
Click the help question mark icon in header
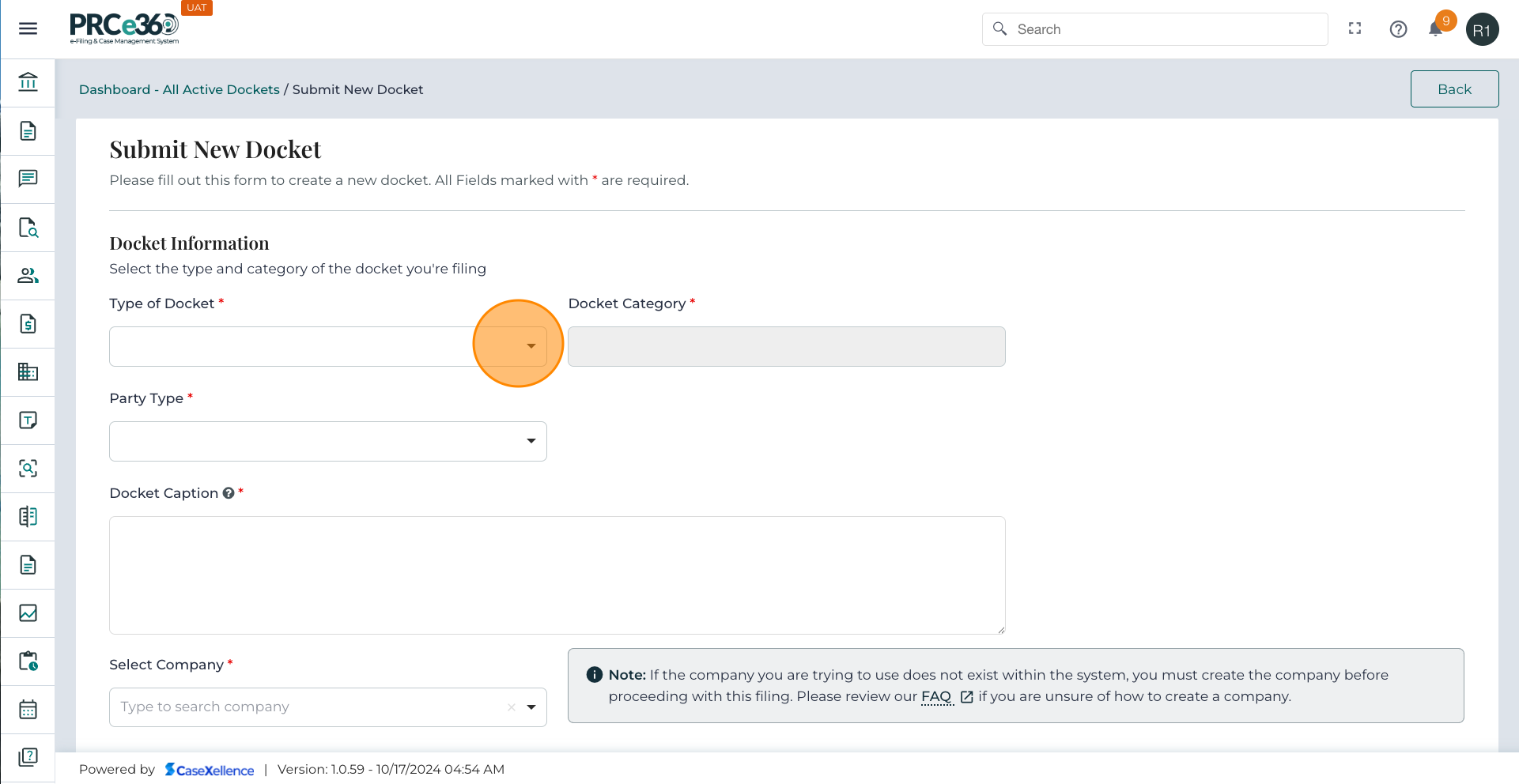[x=1397, y=29]
